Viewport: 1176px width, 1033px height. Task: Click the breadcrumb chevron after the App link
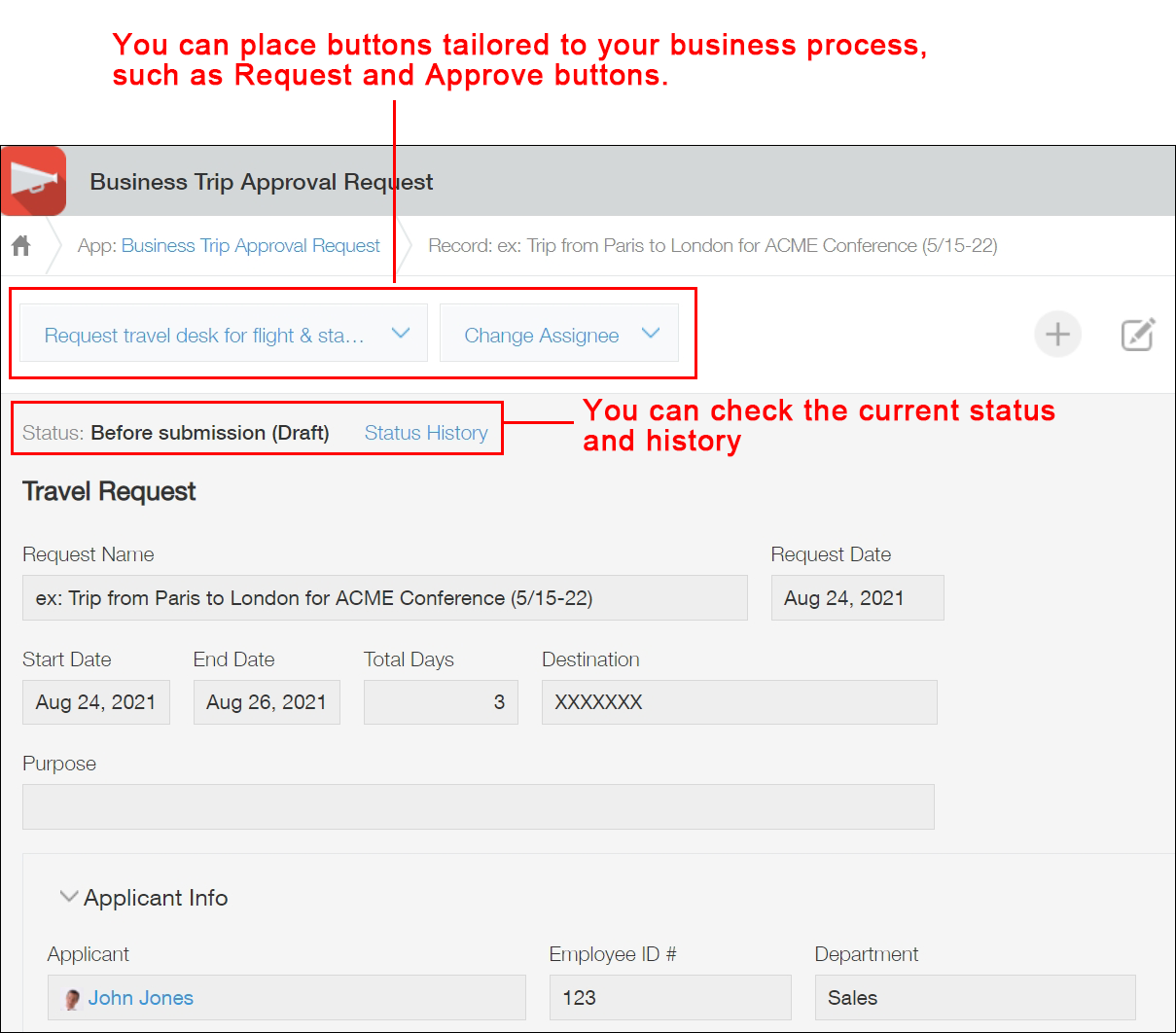pyautogui.click(x=406, y=245)
